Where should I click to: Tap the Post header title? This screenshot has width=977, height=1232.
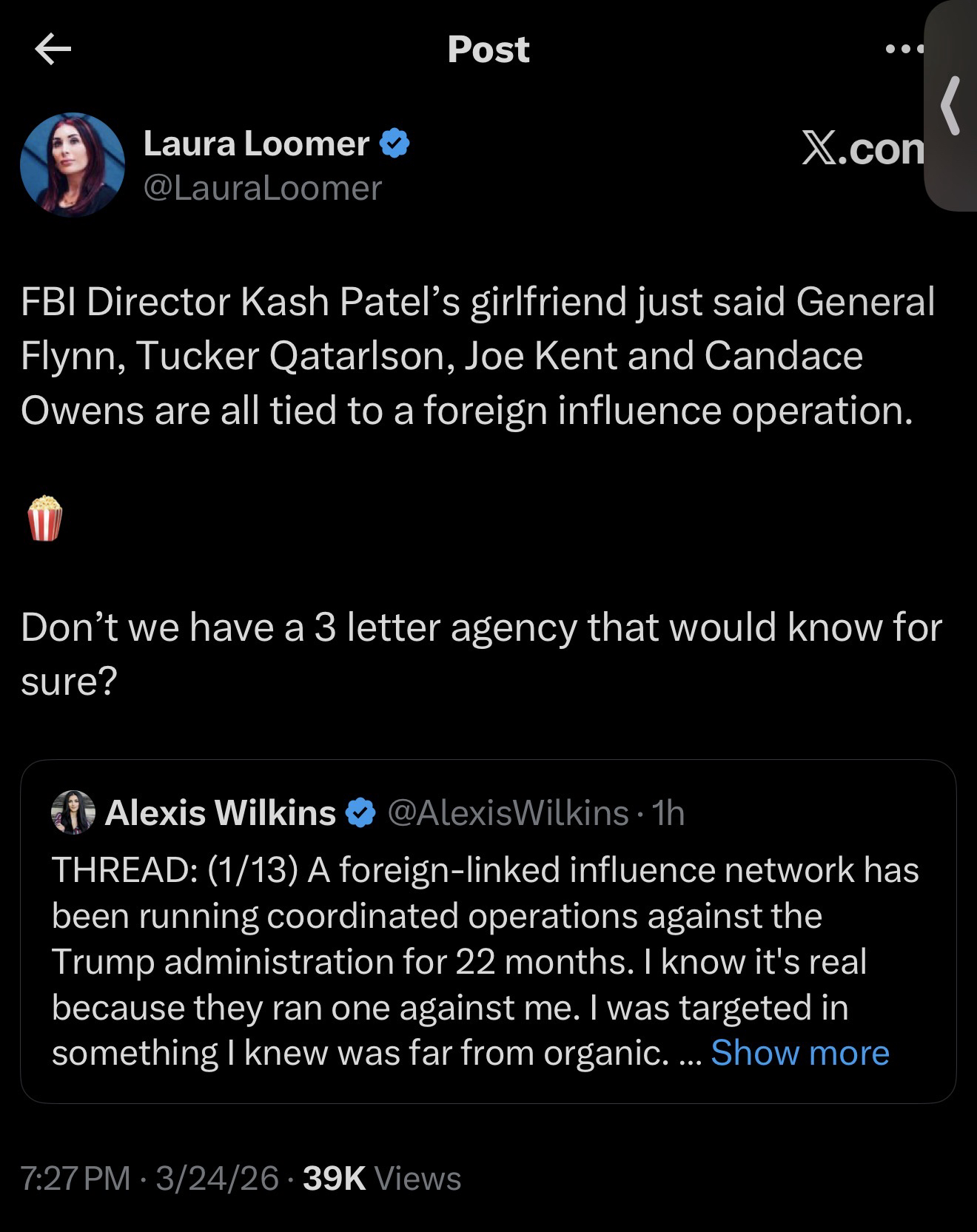pos(488,50)
